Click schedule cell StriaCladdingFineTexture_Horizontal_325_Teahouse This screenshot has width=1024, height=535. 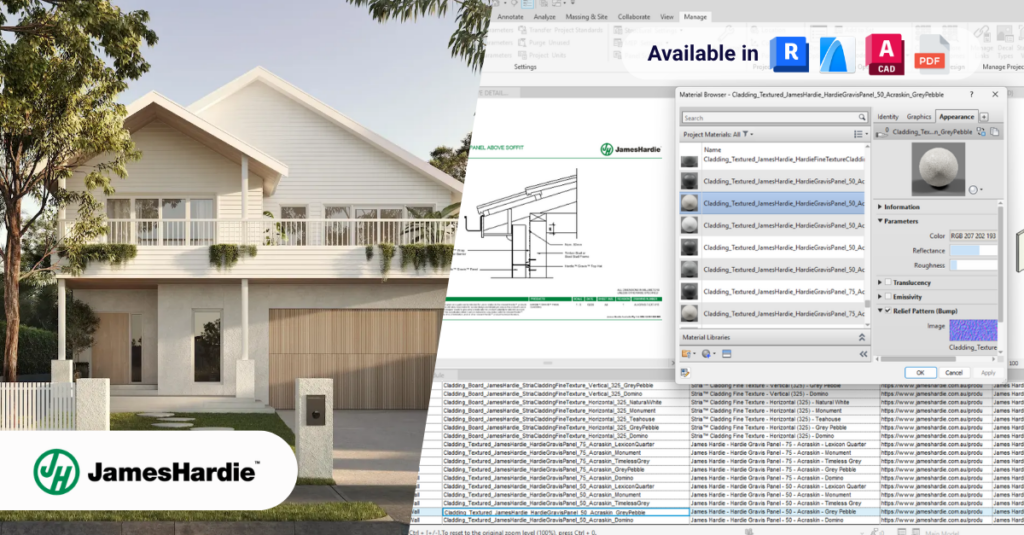[566, 419]
